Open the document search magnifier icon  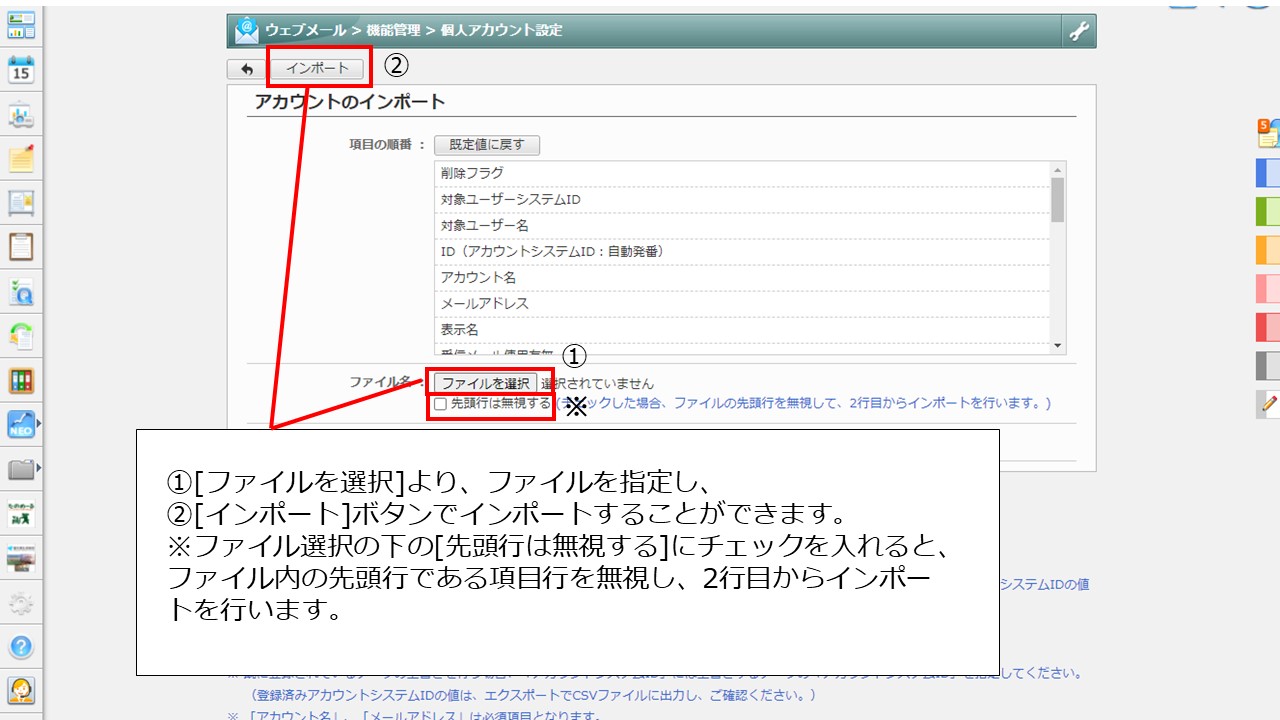coord(21,292)
